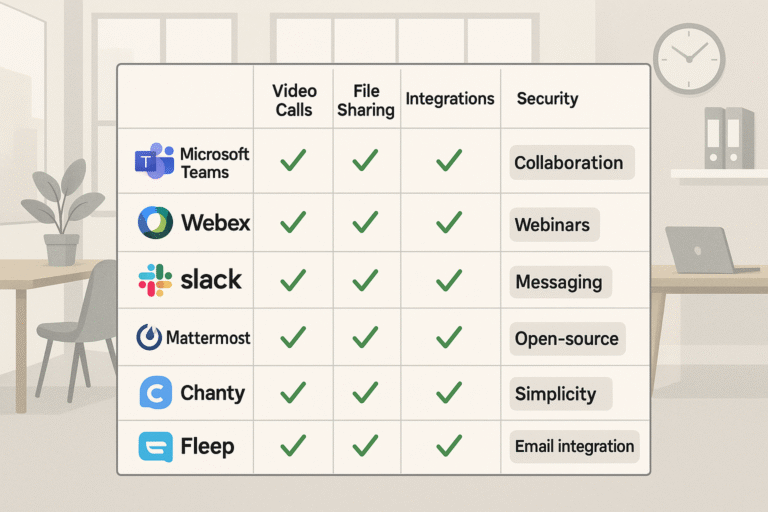Click the Microsoft Teams name text
Image resolution: width=768 pixels, height=512 pixels.
(x=215, y=163)
